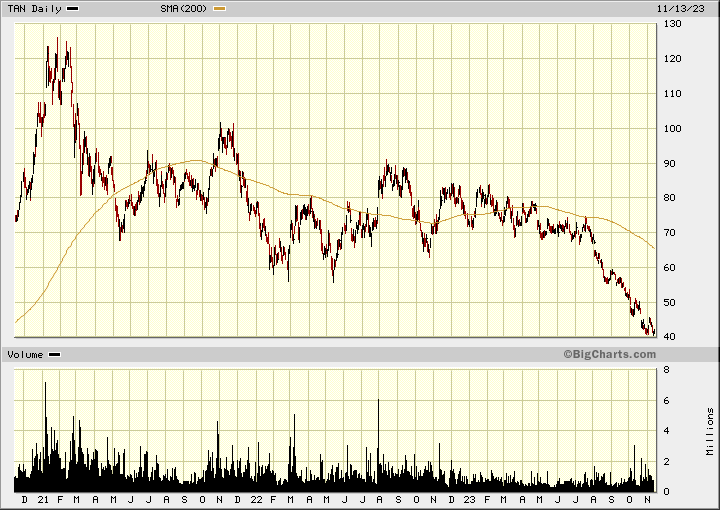Click the 22 year marker on time axis
This screenshot has height=510, width=720.
(256, 499)
